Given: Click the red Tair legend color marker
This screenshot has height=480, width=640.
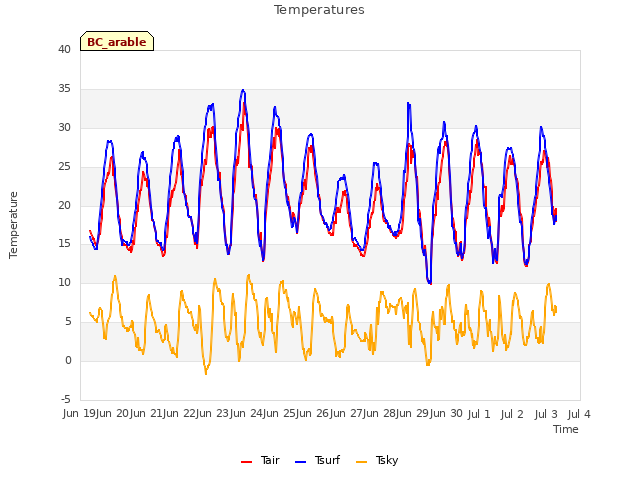Looking at the screenshot, I should click(246, 462).
